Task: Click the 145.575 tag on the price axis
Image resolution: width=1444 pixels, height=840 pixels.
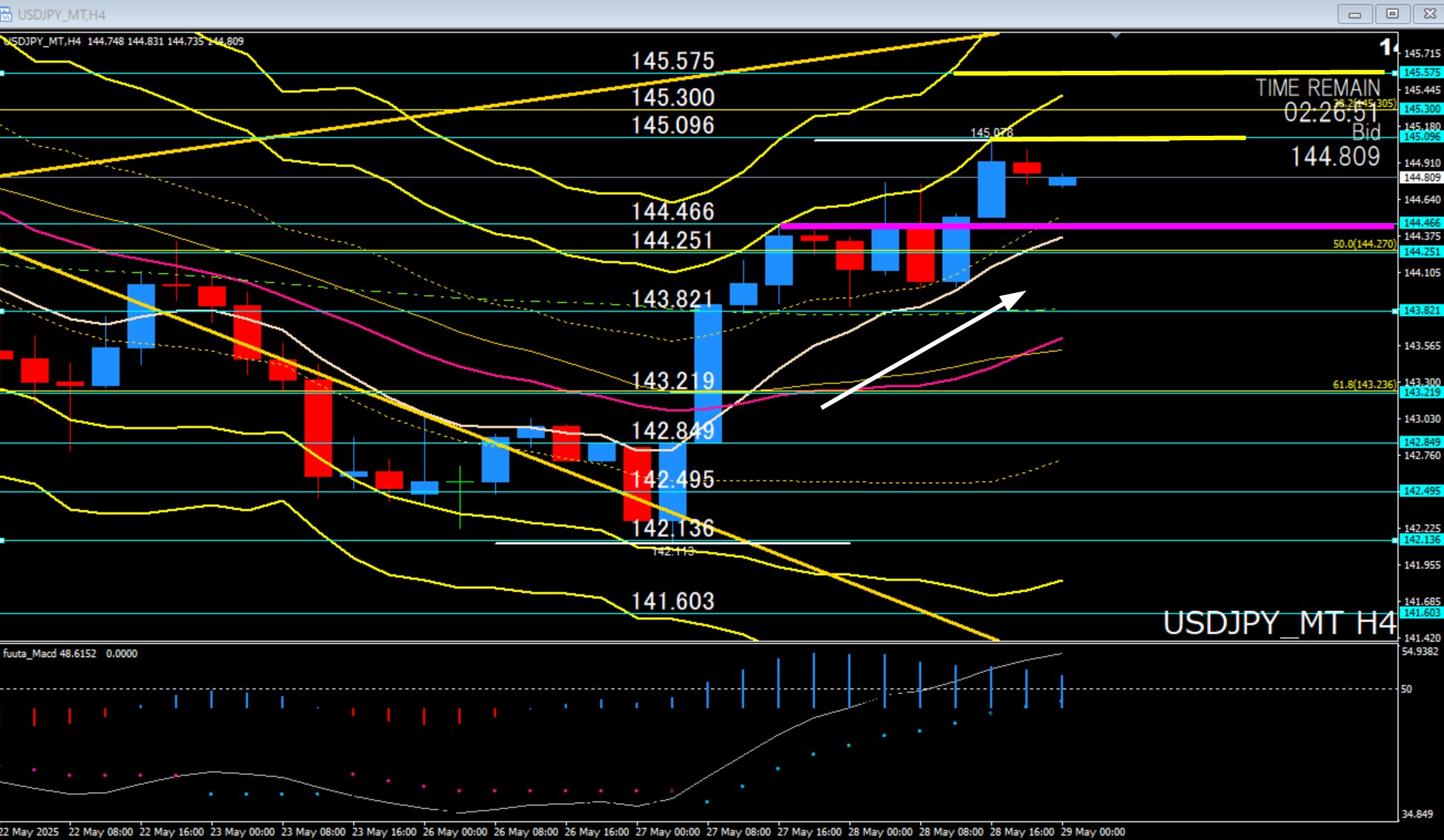Action: pos(1421,72)
